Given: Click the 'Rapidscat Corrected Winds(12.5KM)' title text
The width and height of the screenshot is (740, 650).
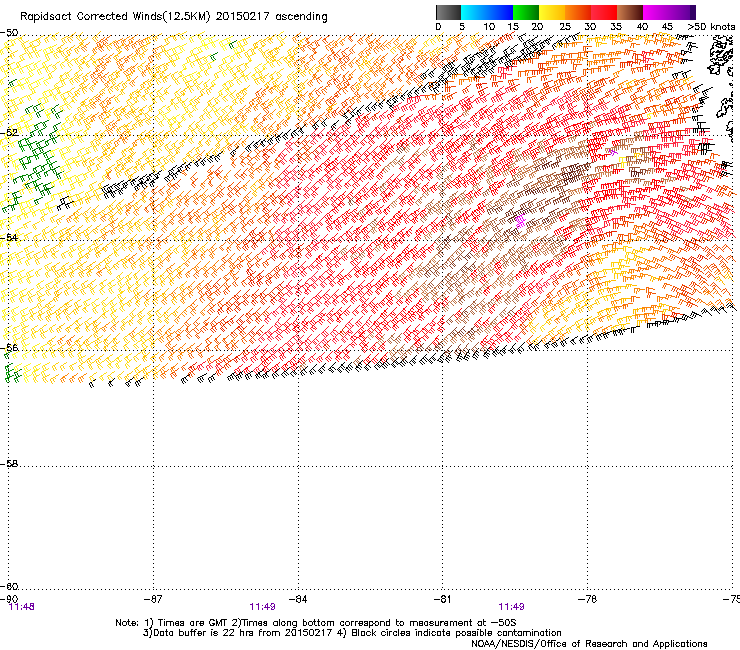Looking at the screenshot, I should 115,17.
